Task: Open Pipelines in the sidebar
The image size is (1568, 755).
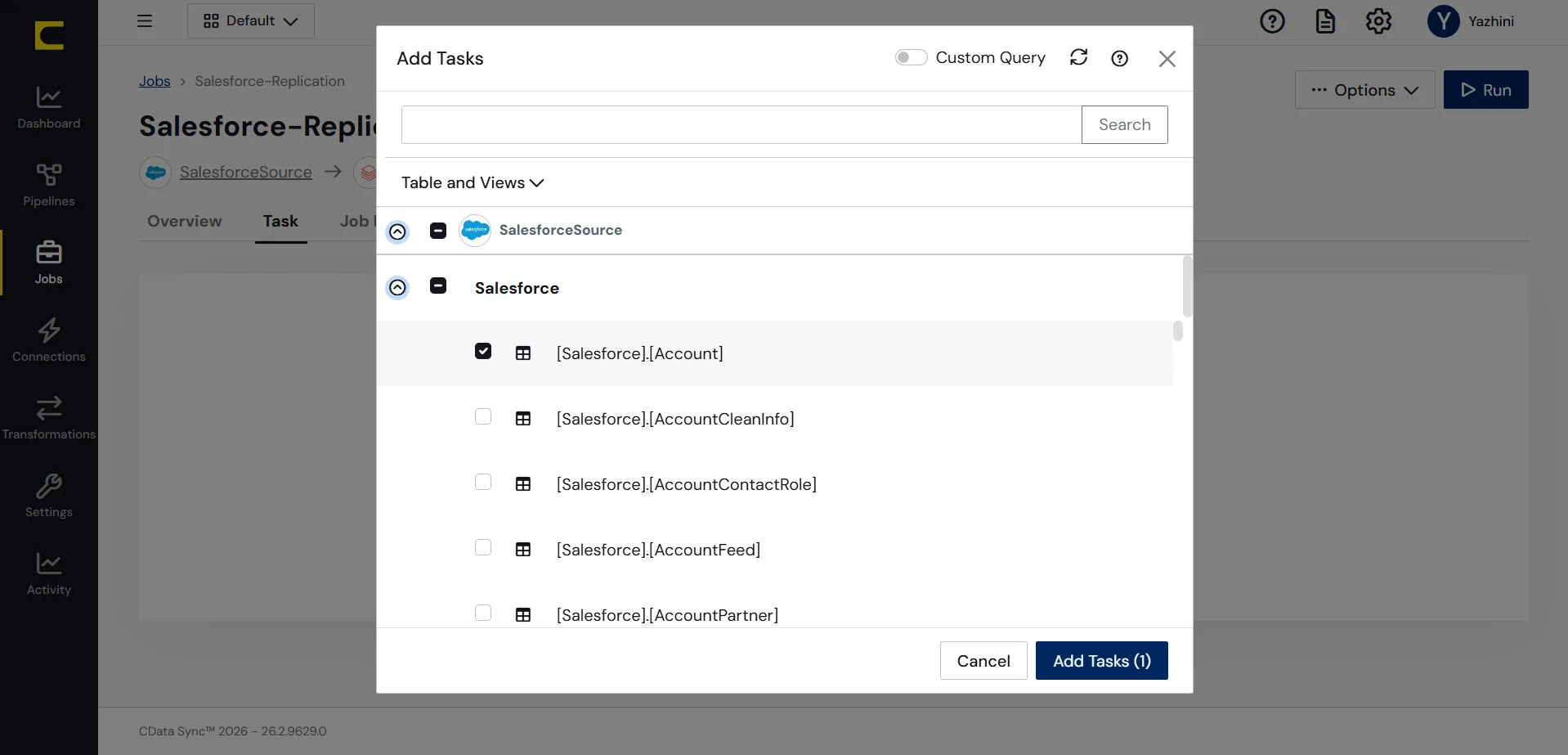Action: pos(49,185)
